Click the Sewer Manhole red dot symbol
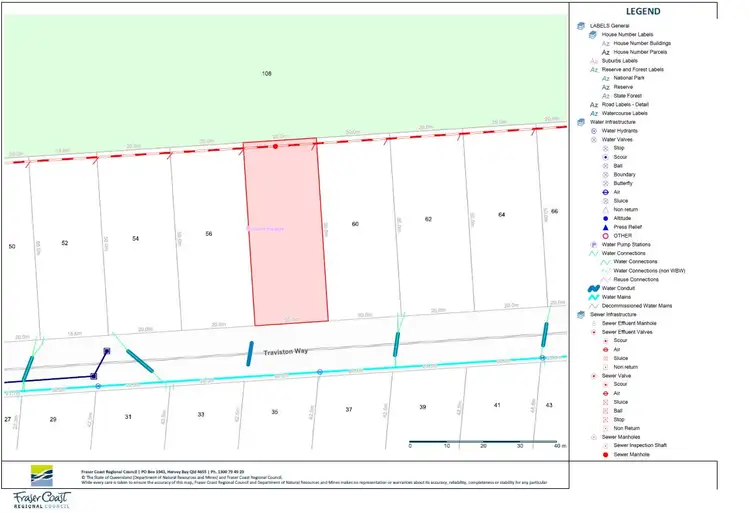 click(605, 455)
